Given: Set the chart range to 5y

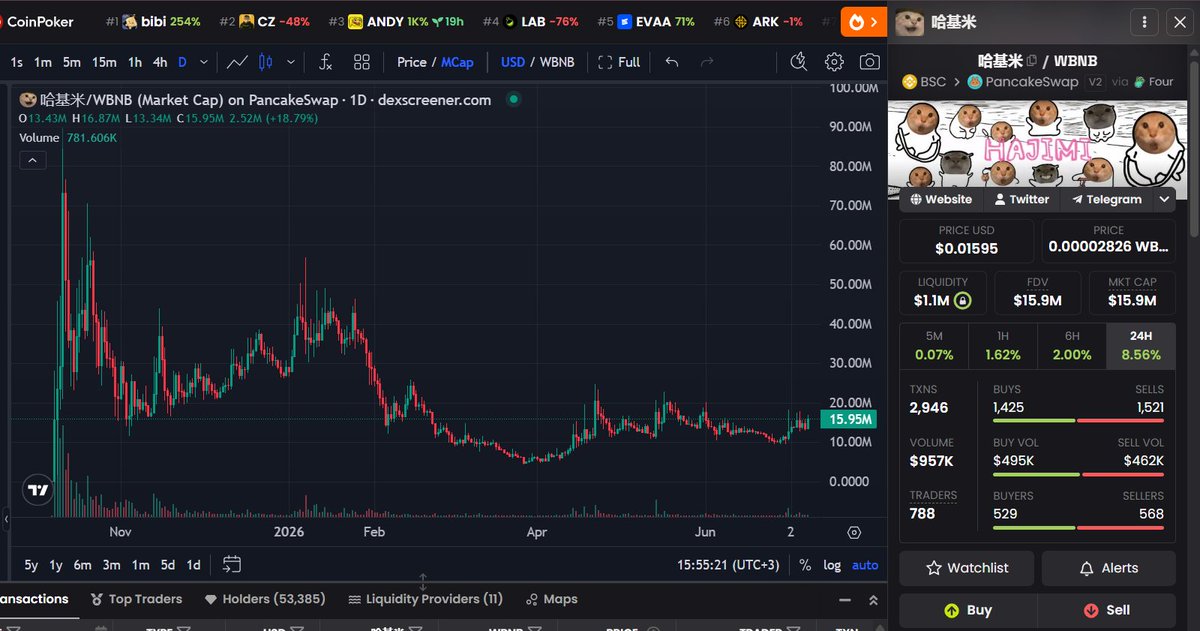Looking at the screenshot, I should (31, 565).
